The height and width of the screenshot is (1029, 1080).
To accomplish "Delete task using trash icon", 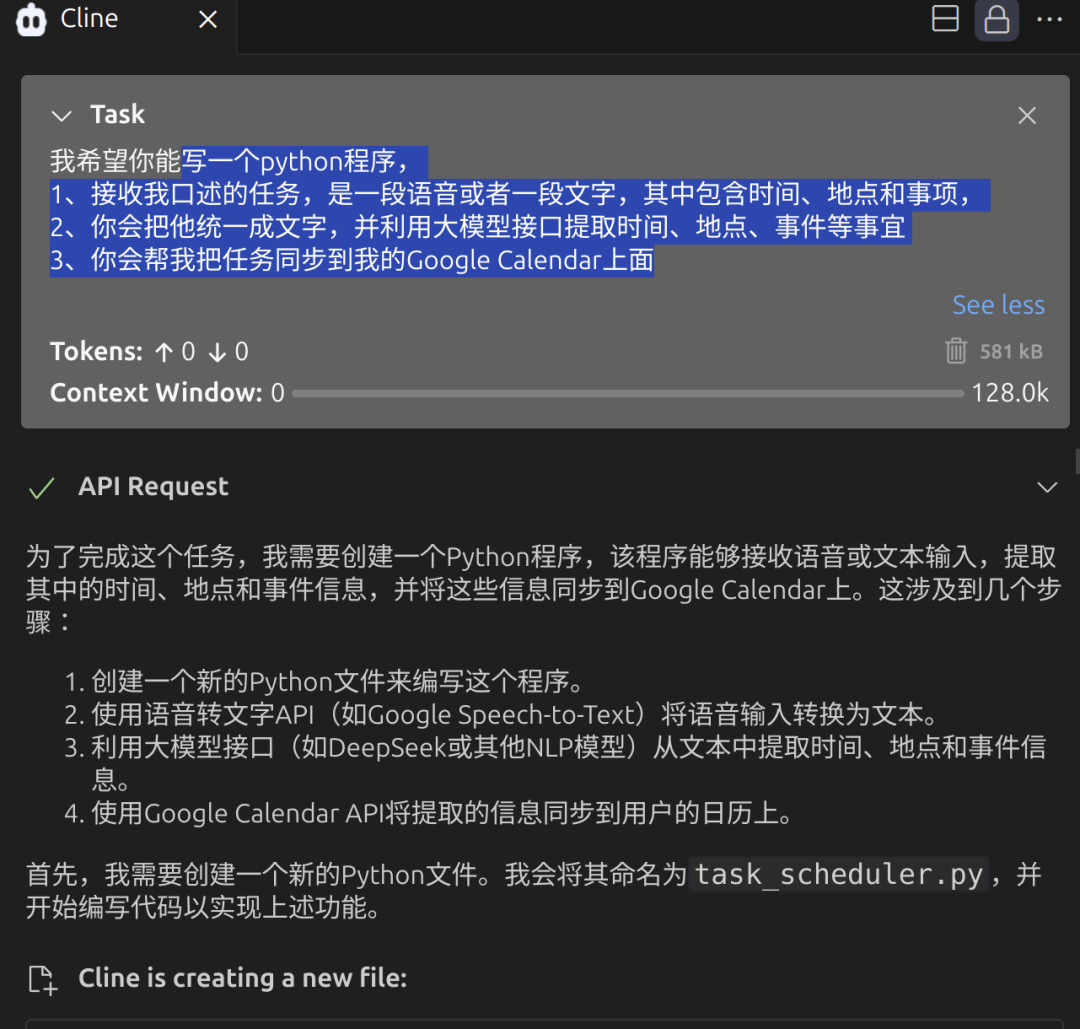I will (x=956, y=351).
